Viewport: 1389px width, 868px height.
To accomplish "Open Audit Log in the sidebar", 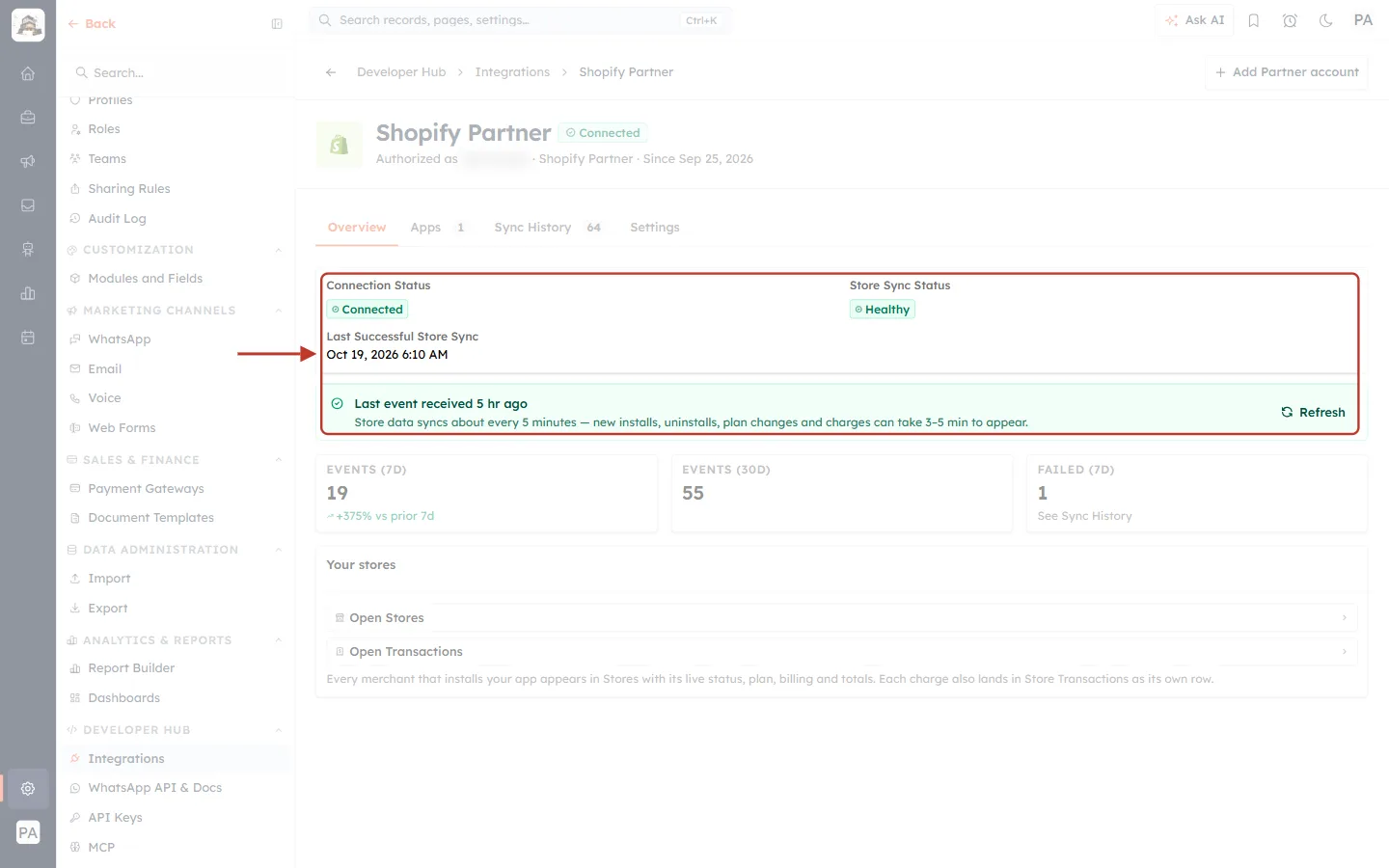I will point(117,219).
